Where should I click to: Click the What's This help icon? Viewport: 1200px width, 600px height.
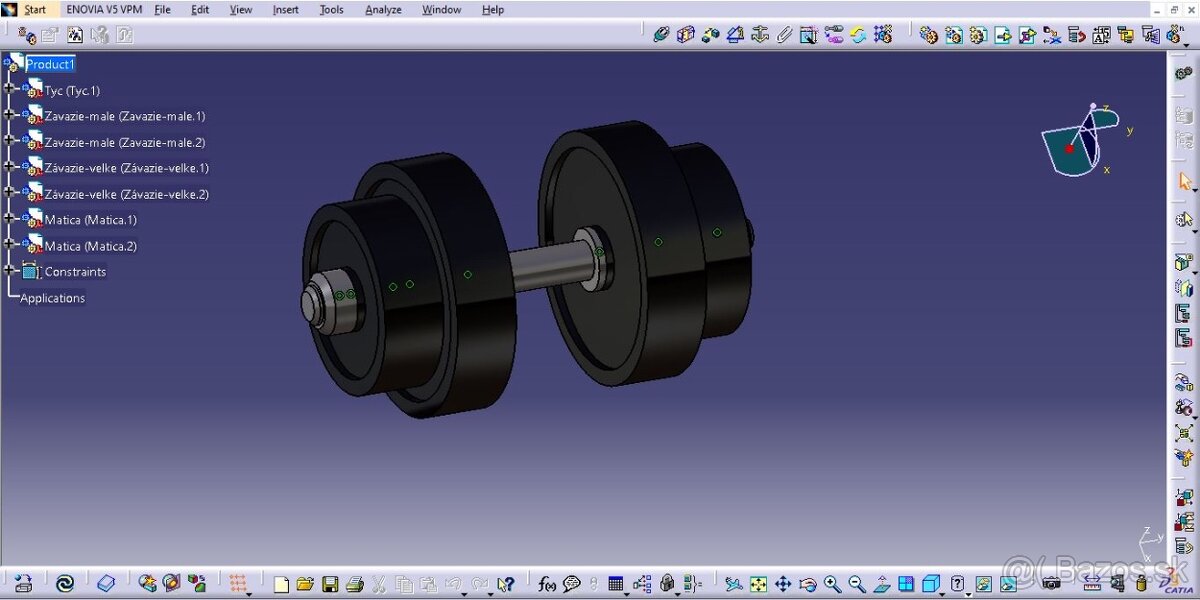pyautogui.click(x=506, y=584)
